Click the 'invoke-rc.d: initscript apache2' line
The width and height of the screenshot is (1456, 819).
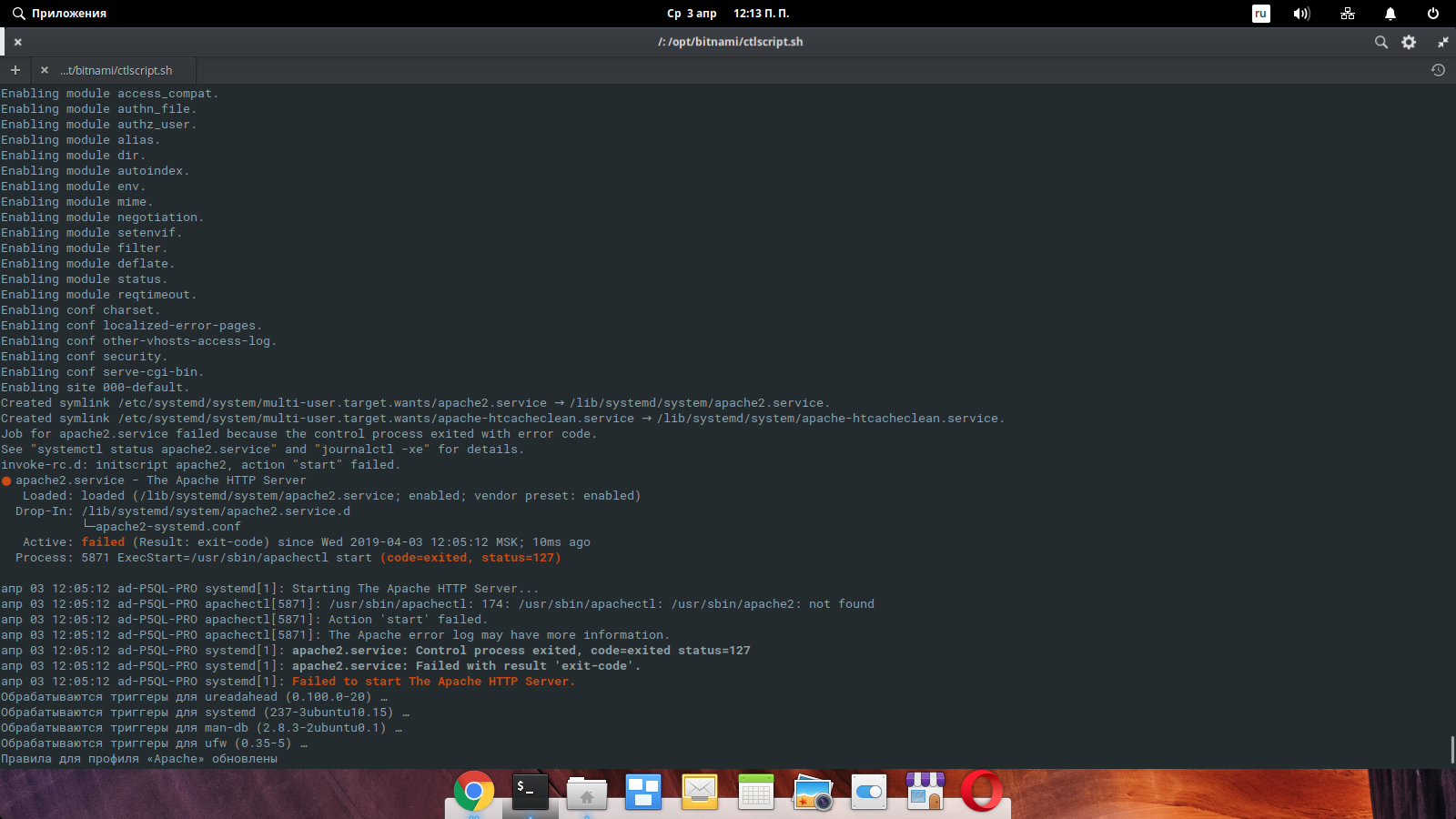coord(200,465)
